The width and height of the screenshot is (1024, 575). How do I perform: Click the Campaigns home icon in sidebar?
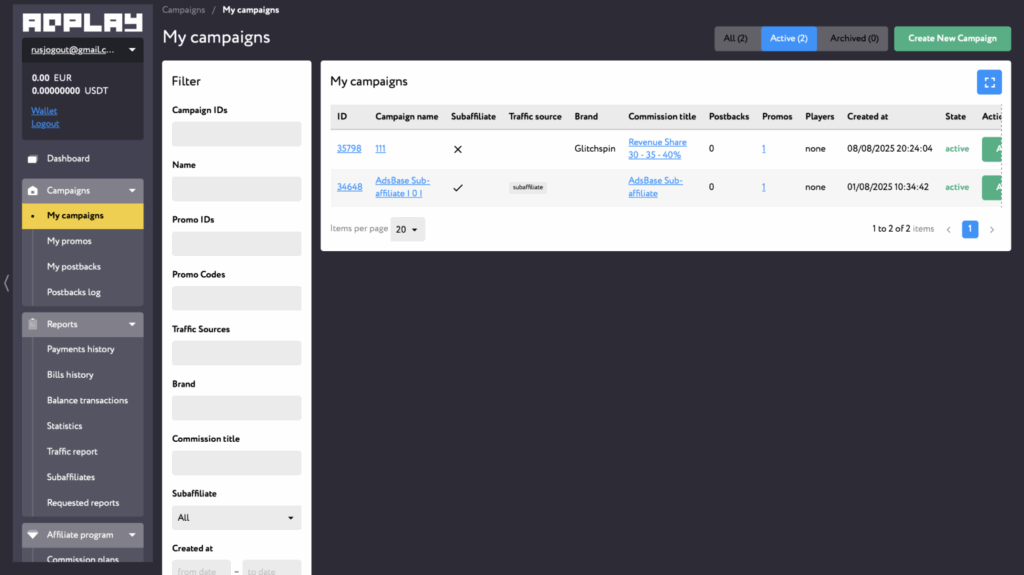(33, 191)
